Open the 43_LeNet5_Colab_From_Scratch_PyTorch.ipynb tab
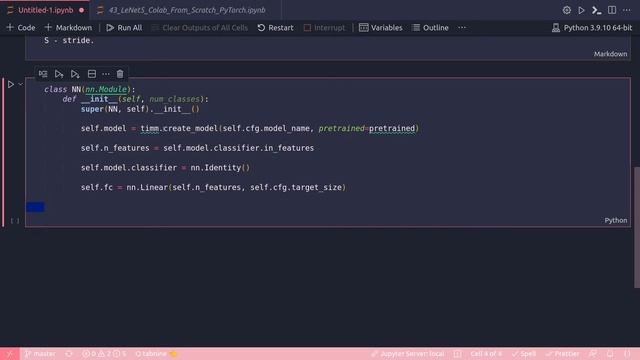Viewport: 640px width, 360px height. tap(187, 10)
